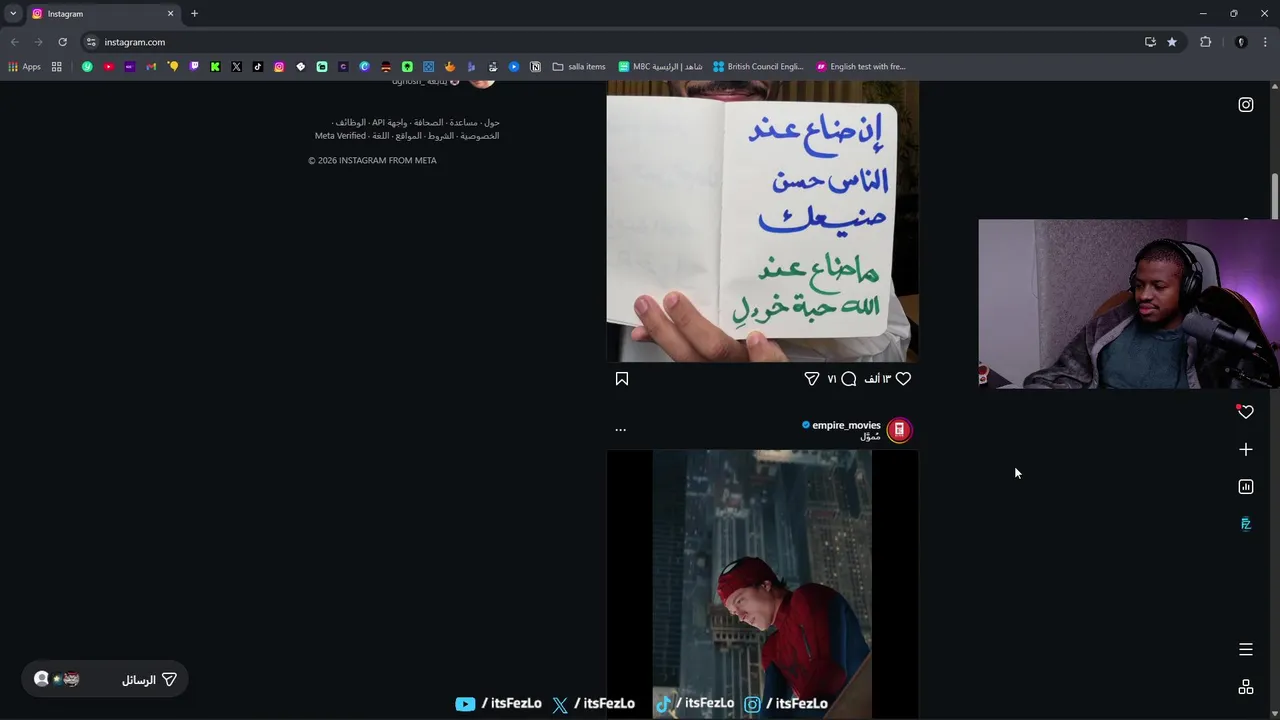Open Chrome three-dot menu
Screen dimensions: 1280x720
[x=1266, y=42]
